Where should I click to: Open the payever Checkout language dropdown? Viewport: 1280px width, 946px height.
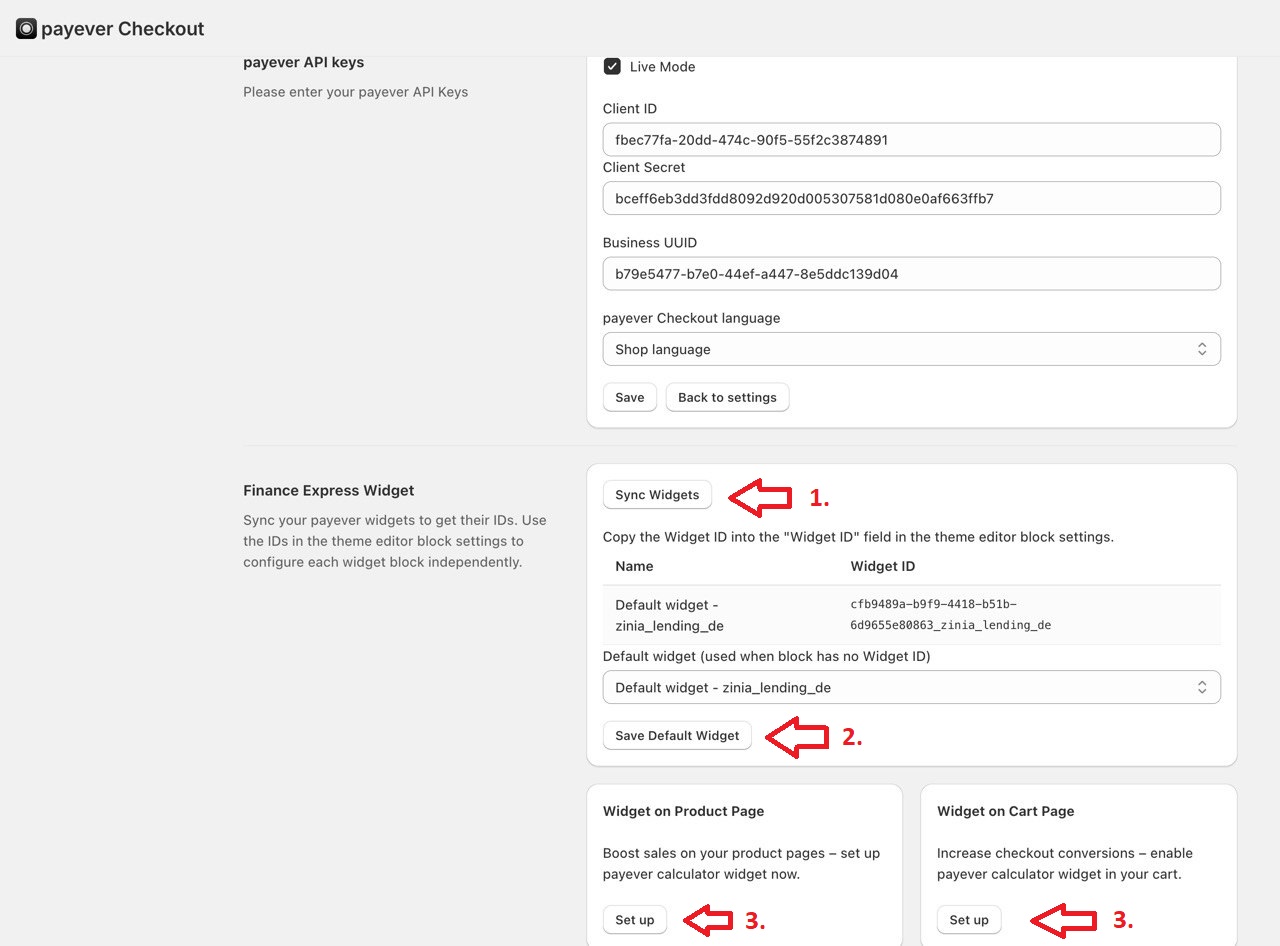[x=911, y=349]
